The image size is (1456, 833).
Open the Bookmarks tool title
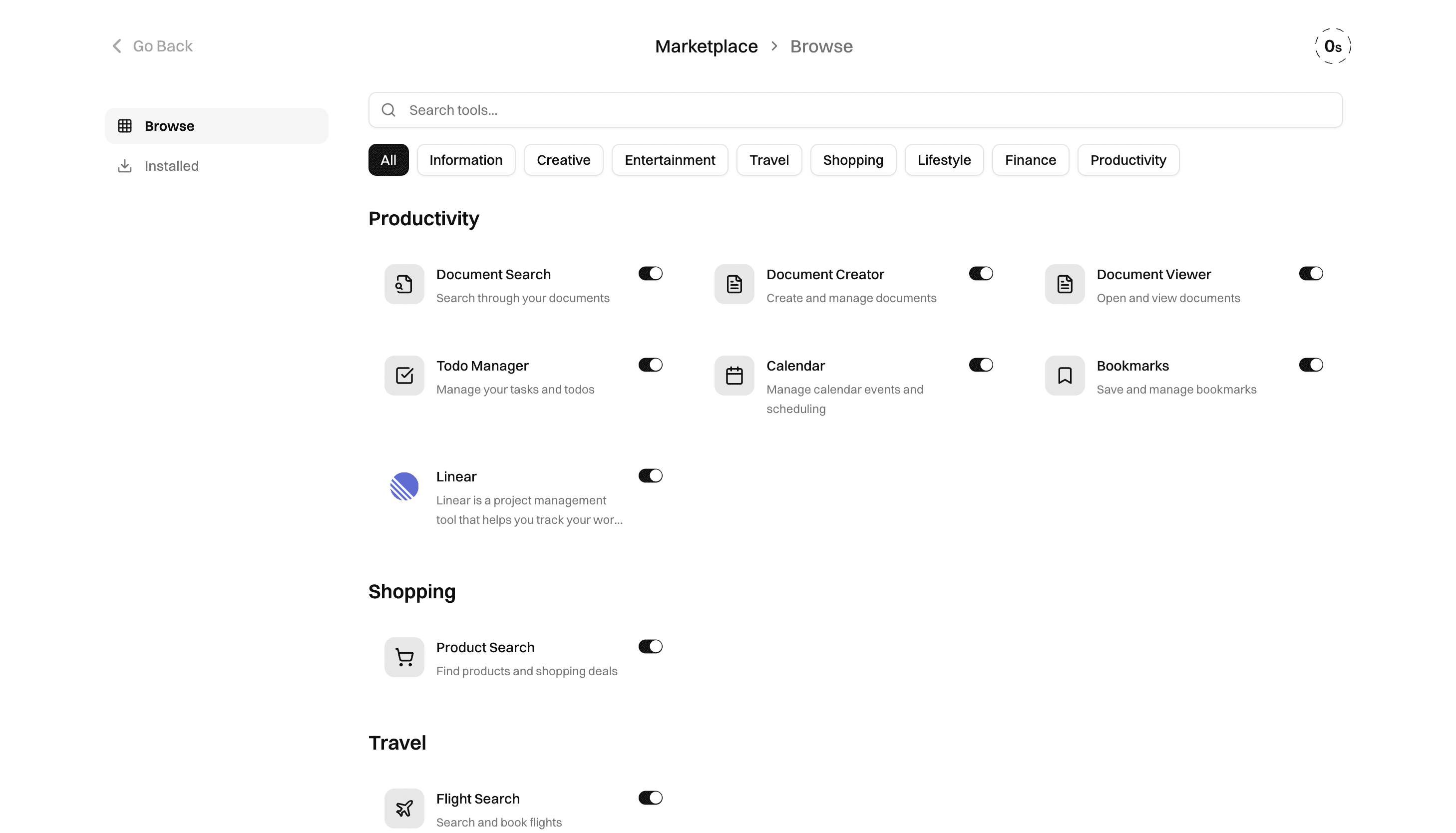1132,366
